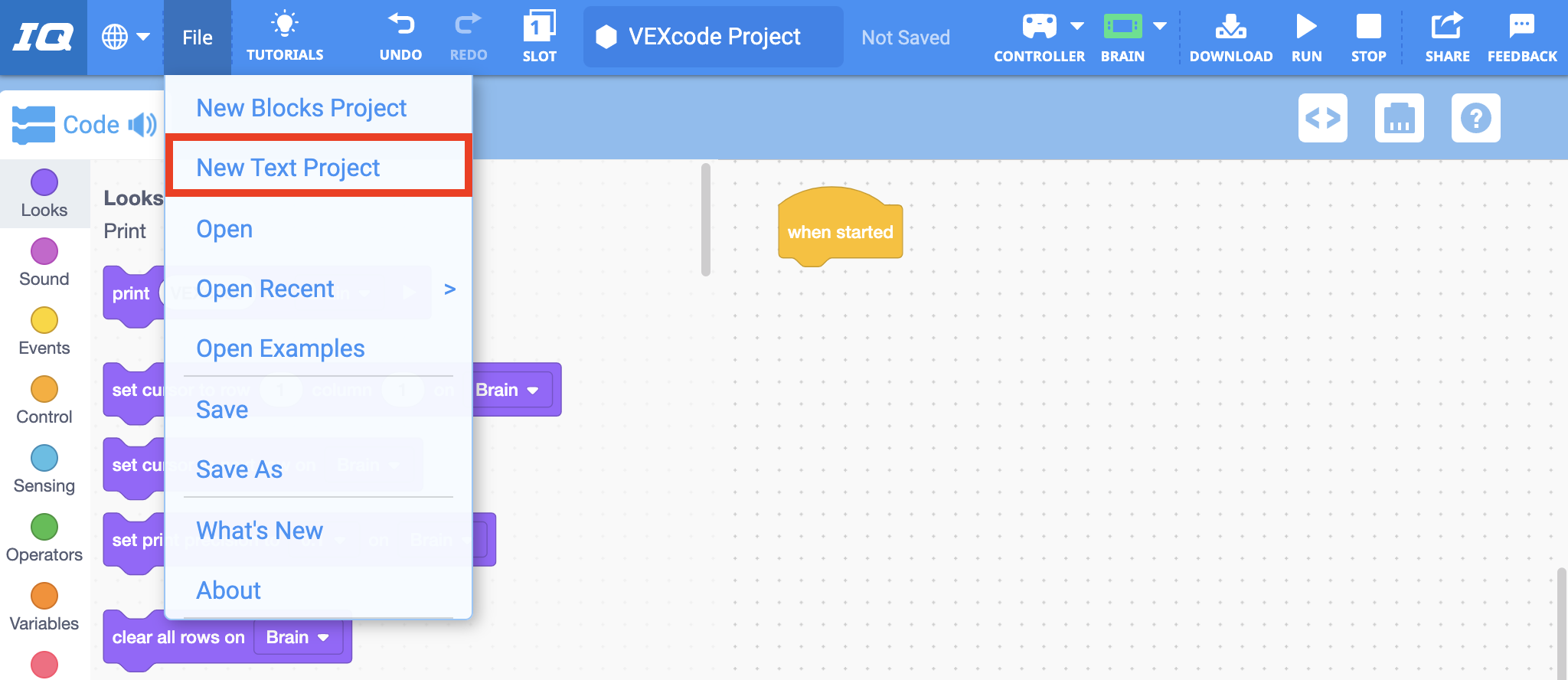1568x680 pixels.
Task: Open the Feedback speech bubble icon
Action: tap(1521, 28)
